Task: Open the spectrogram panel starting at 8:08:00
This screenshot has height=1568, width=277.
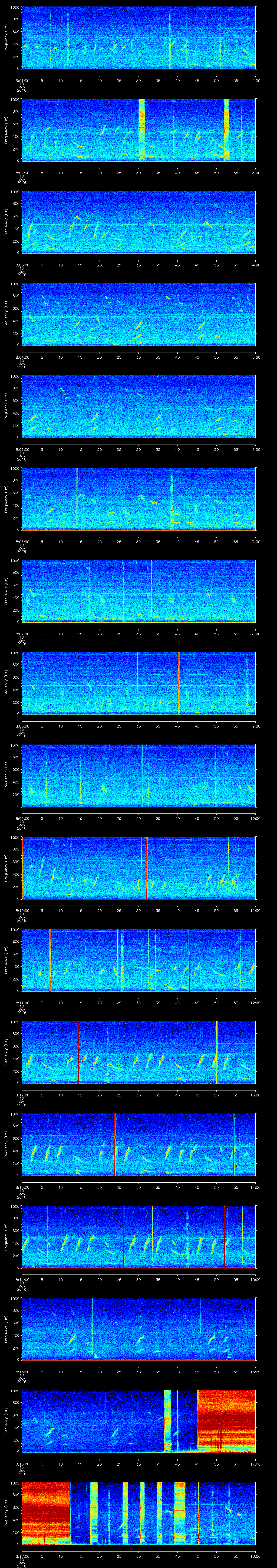Action: [139, 683]
